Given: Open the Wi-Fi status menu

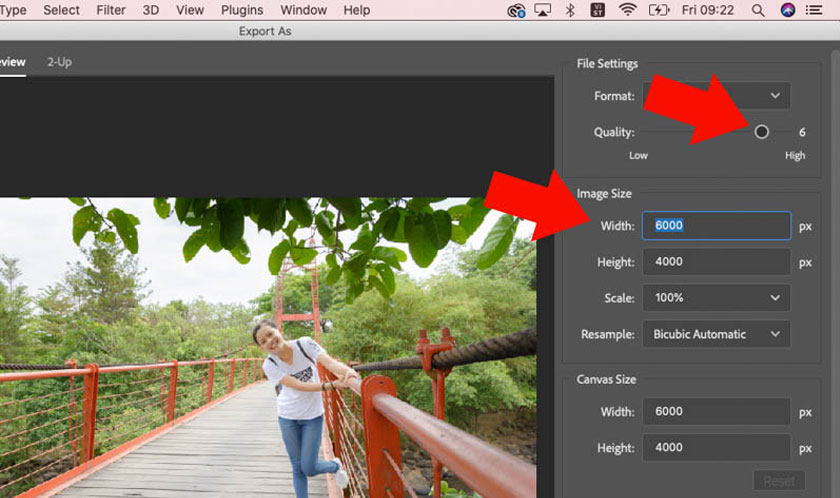Looking at the screenshot, I should pyautogui.click(x=627, y=10).
